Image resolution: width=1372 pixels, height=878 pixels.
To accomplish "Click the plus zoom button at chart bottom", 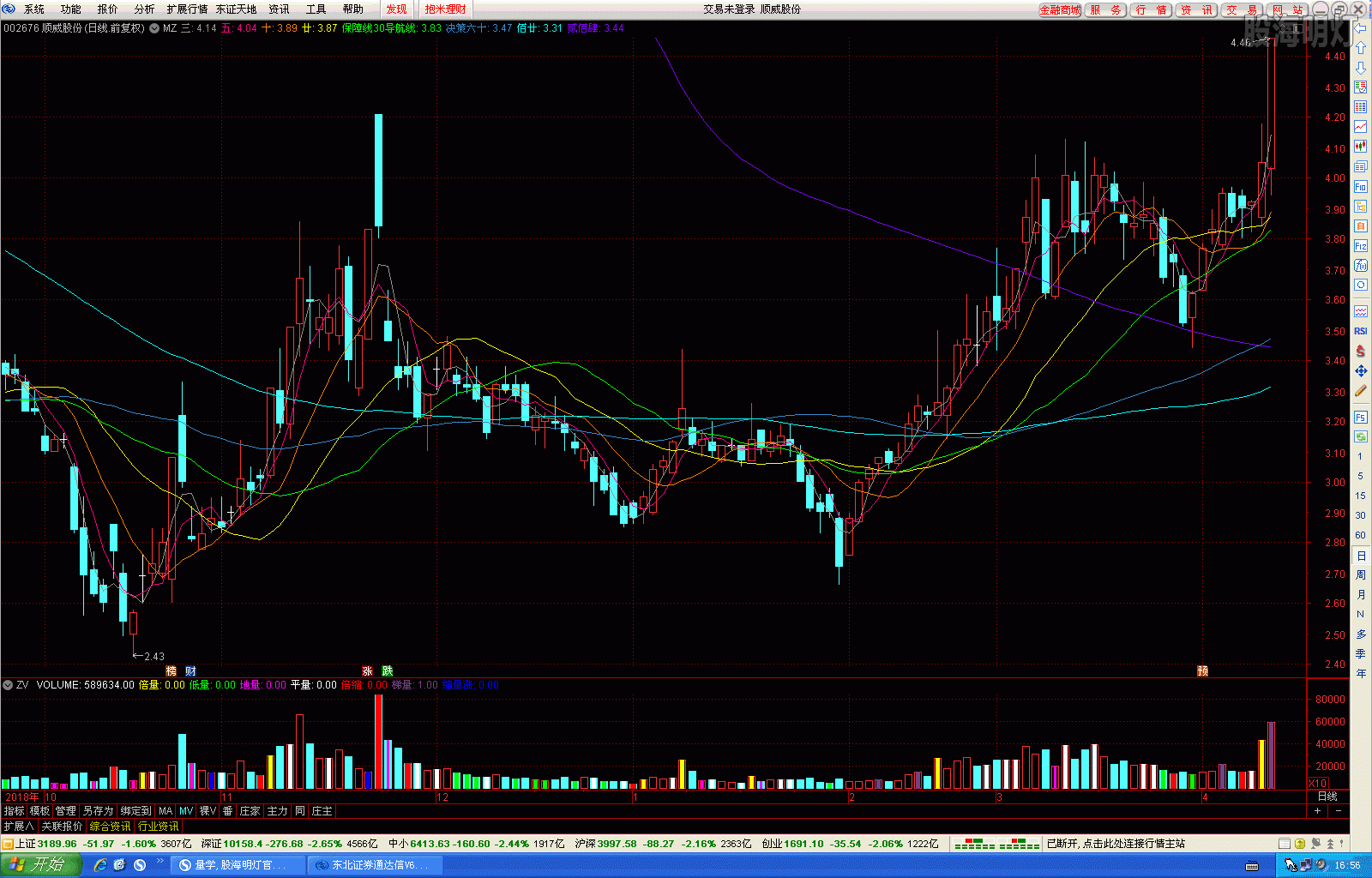I will point(1318,810).
